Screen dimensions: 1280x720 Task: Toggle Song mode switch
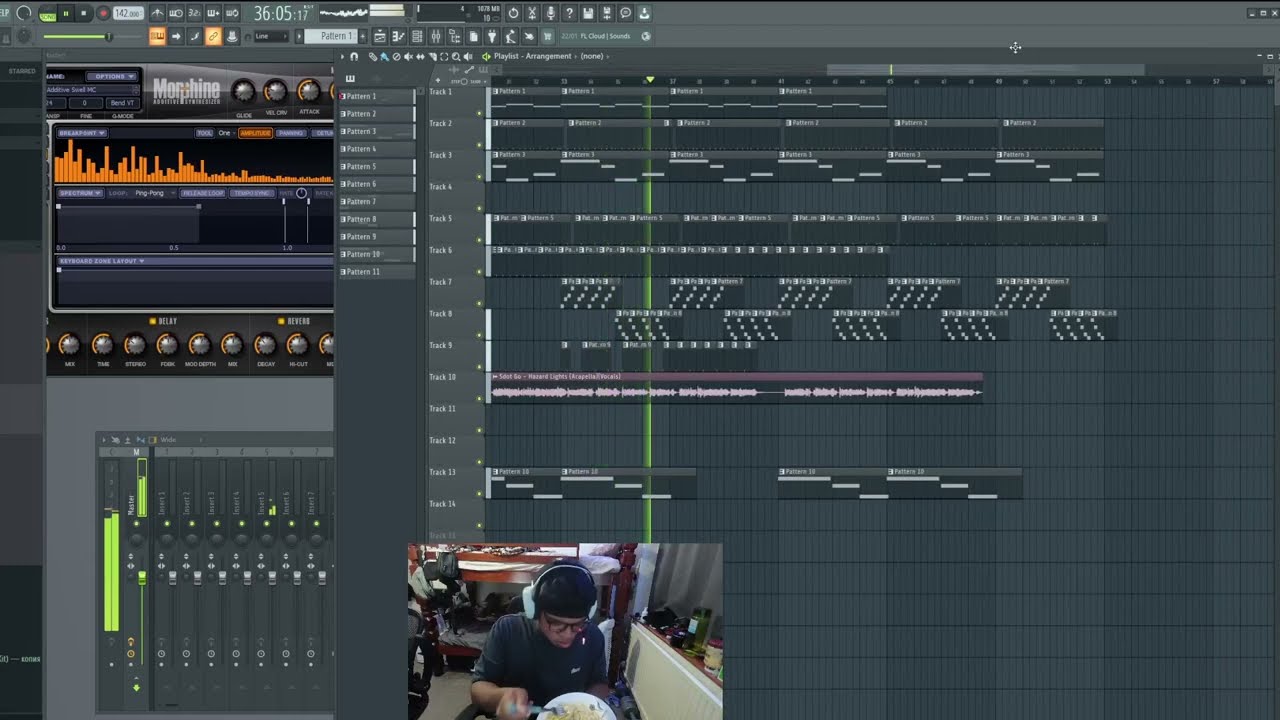click(x=46, y=14)
